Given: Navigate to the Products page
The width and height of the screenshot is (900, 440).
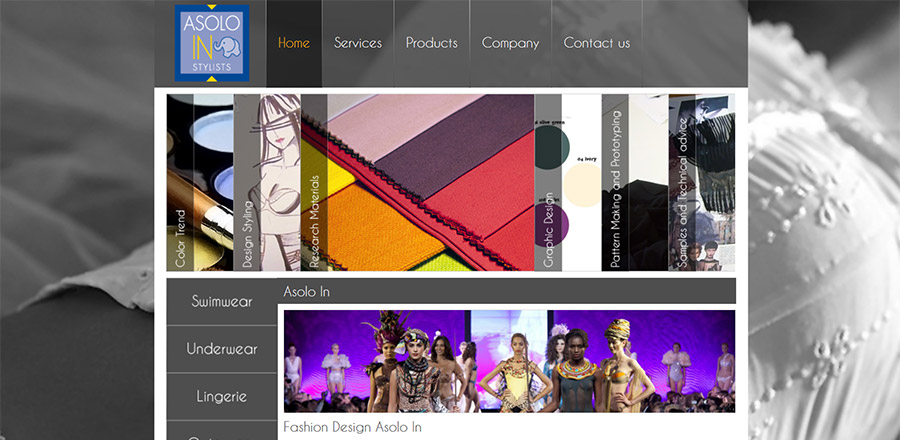Looking at the screenshot, I should pyautogui.click(x=431, y=43).
